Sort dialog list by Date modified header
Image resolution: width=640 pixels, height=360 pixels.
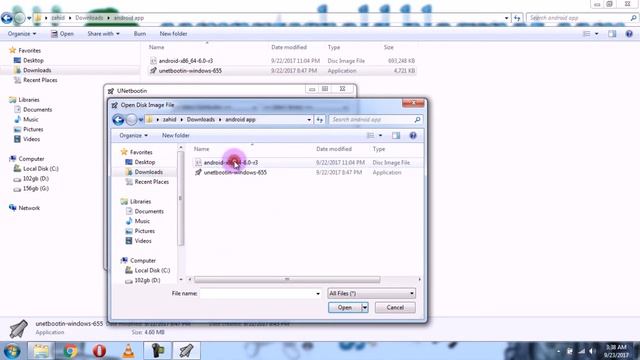(334, 149)
